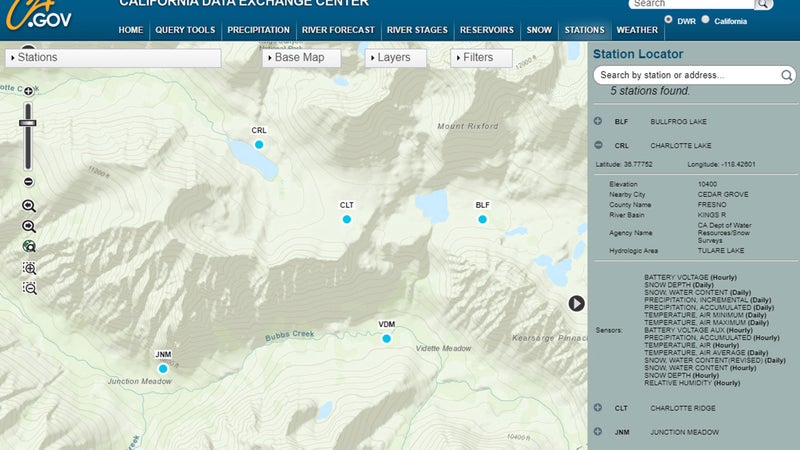Click the TEMPERATURE, AIR AVERAGE (Daily) text
This screenshot has width=800, height=450.
coord(706,353)
